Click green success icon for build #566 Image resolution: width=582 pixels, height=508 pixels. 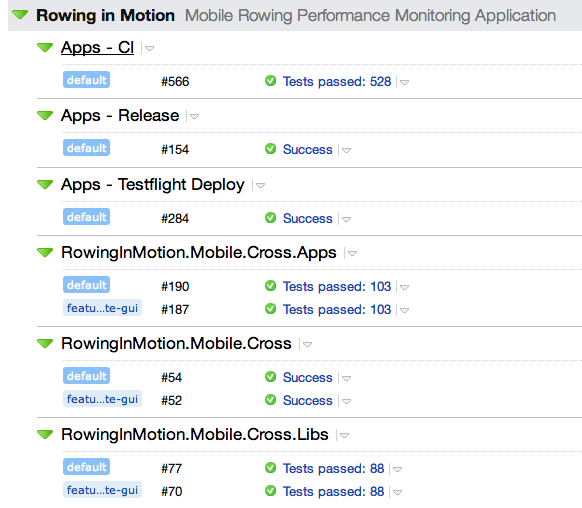click(x=270, y=81)
